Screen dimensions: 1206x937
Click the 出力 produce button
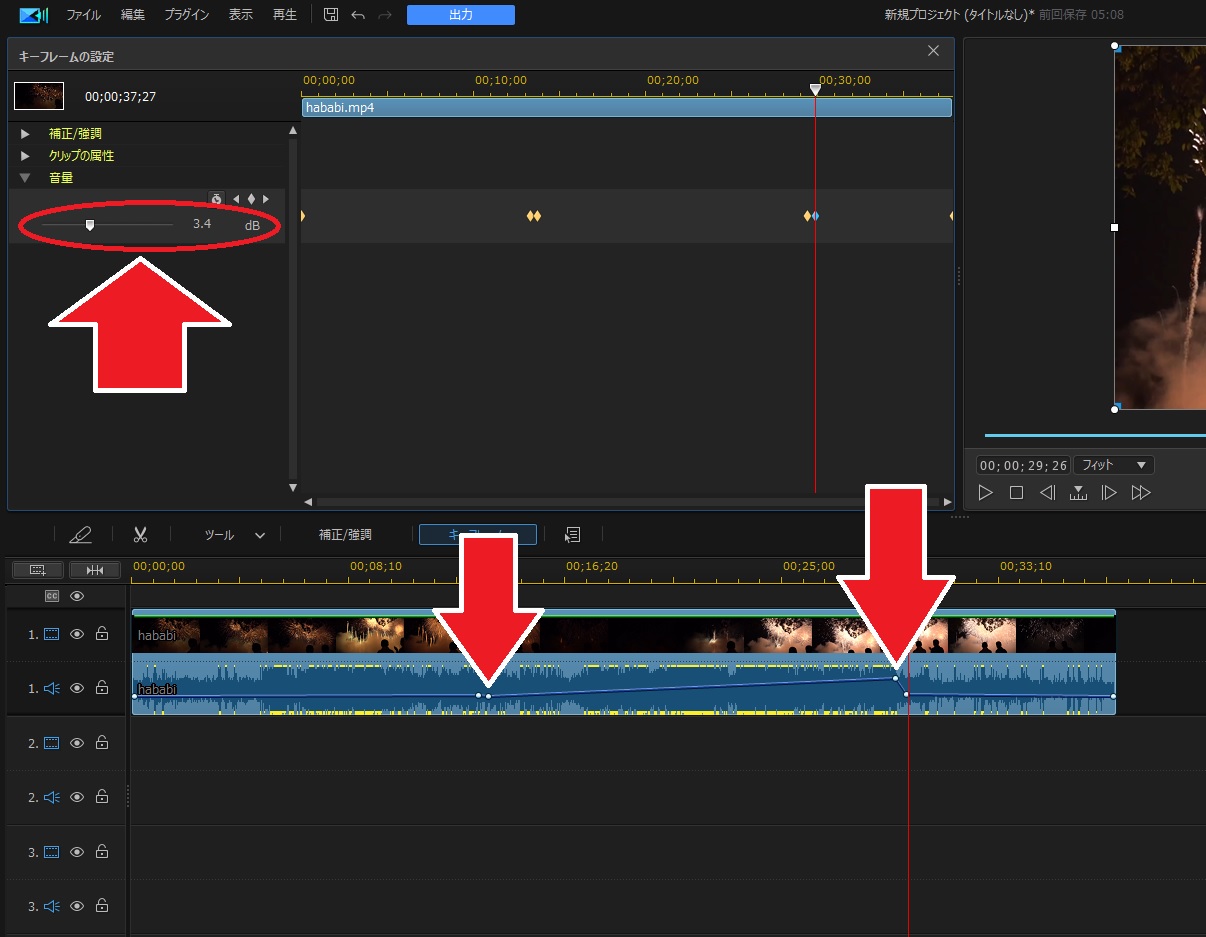(461, 15)
